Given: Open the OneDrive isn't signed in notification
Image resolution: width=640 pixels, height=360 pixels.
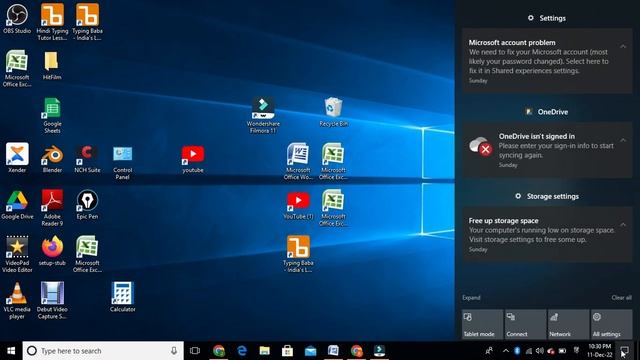Looking at the screenshot, I should pyautogui.click(x=547, y=150).
